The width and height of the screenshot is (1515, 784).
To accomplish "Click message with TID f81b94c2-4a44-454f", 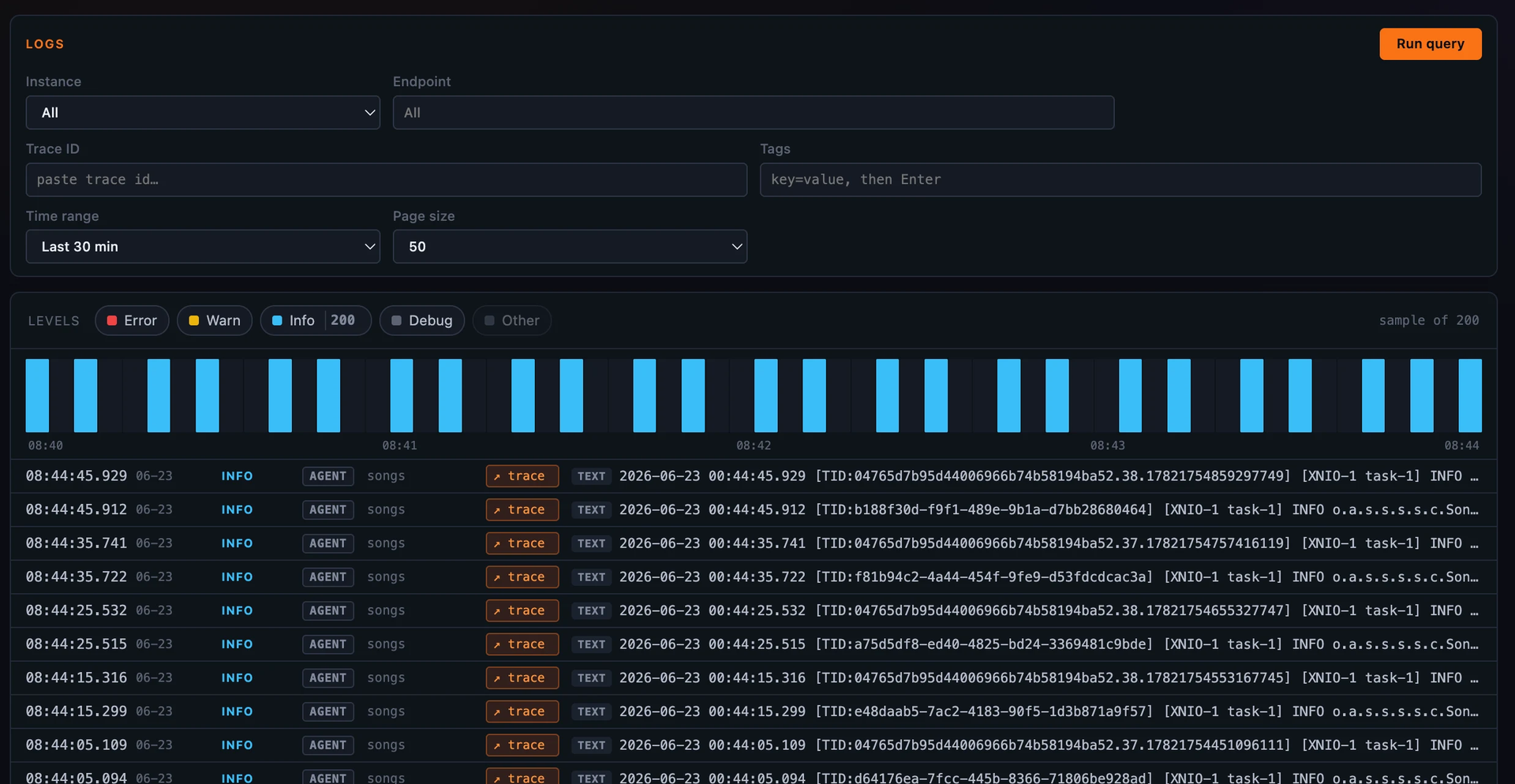I will point(1049,577).
